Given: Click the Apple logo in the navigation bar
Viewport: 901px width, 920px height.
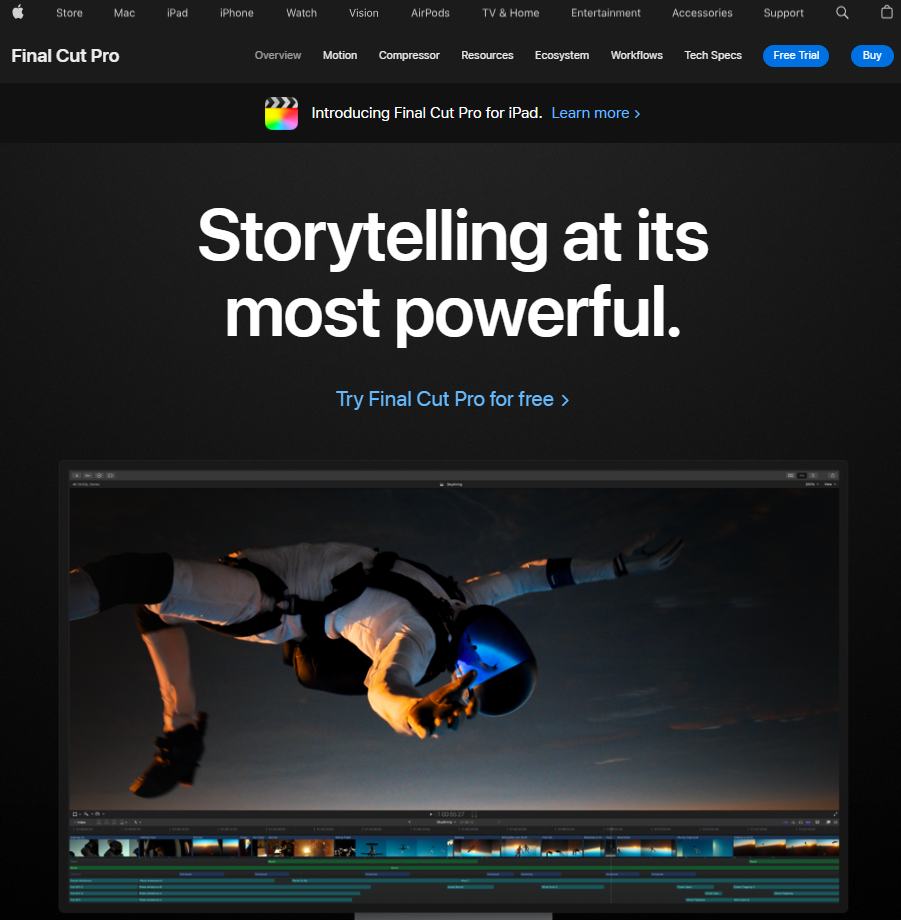Looking at the screenshot, I should coord(18,12).
